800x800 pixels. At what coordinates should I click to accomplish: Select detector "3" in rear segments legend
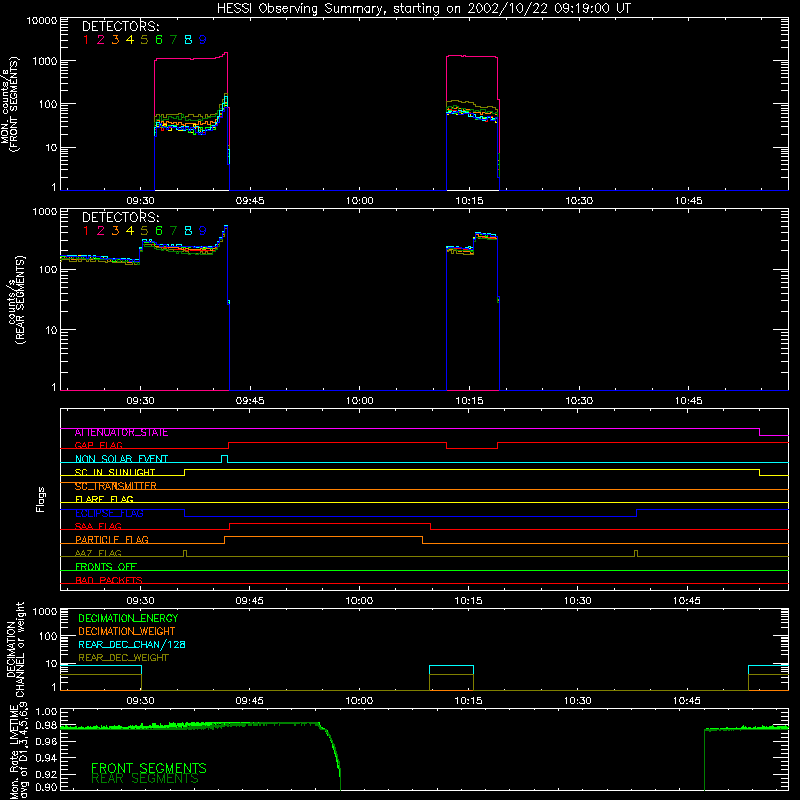(x=115, y=231)
